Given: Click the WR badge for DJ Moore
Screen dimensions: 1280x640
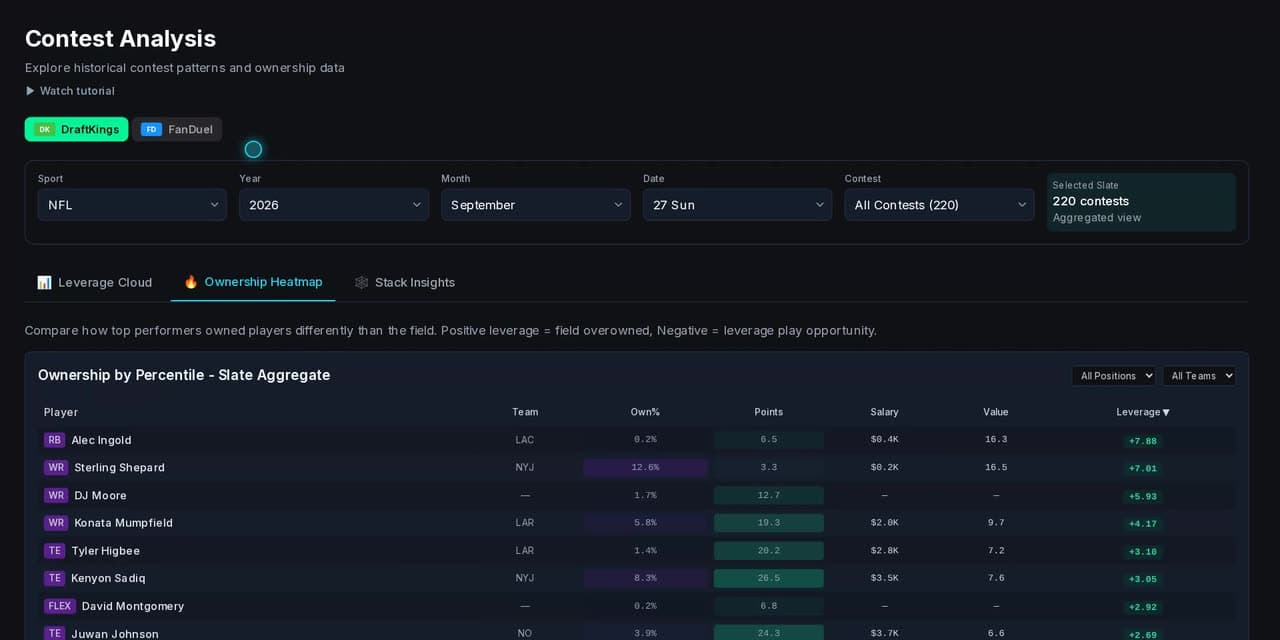Looking at the screenshot, I should [x=56, y=495].
